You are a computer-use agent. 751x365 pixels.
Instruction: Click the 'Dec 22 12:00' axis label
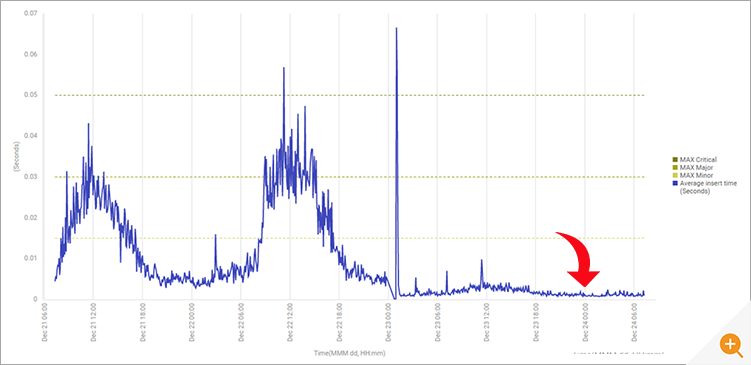(x=290, y=321)
